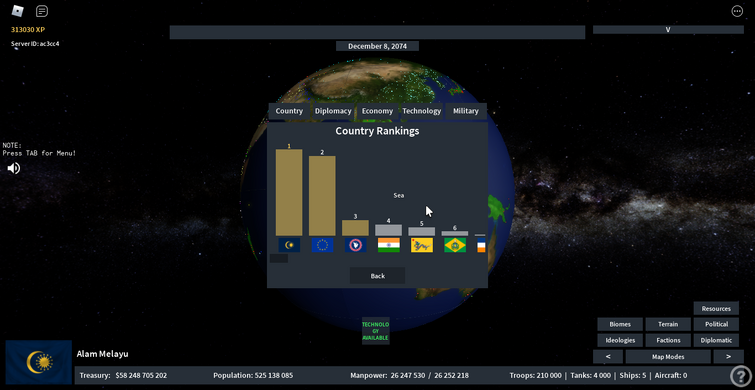Viewport: 755px width, 390px height.
Task: Click the Alam Melayu flag thumbnail
Action: (x=39, y=362)
